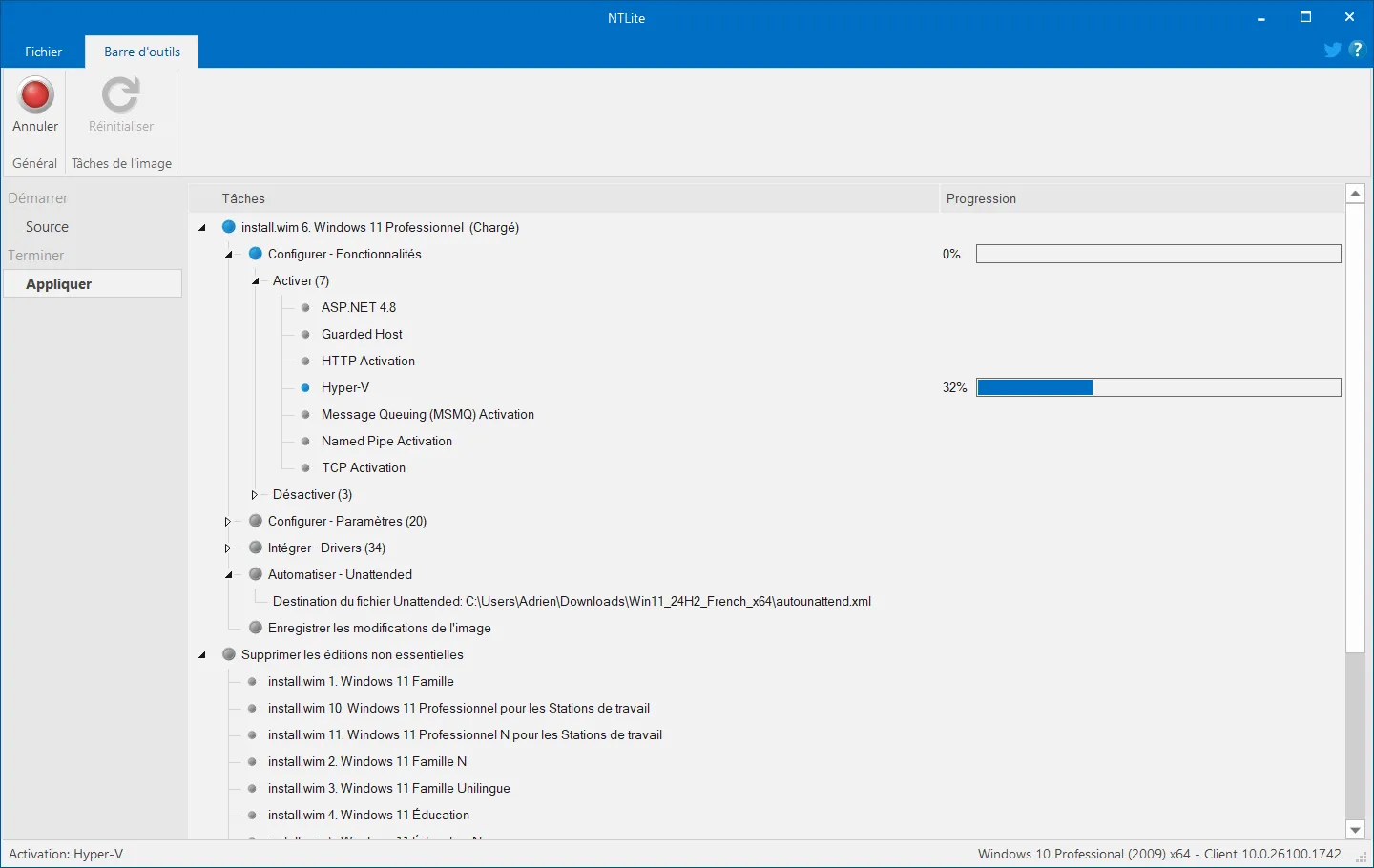This screenshot has height=868, width=1374.
Task: Click the scroll up arrow of task list
Action: click(1355, 194)
